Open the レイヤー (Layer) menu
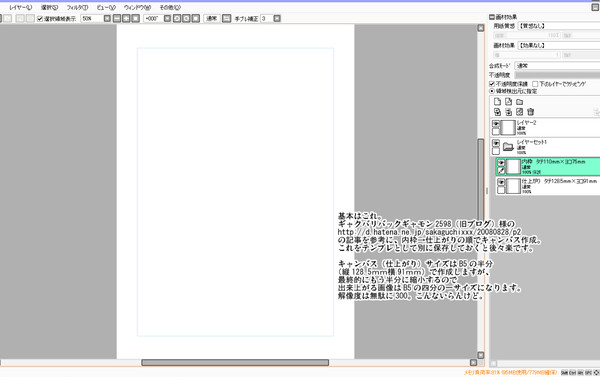The image size is (600, 377). (x=20, y=8)
